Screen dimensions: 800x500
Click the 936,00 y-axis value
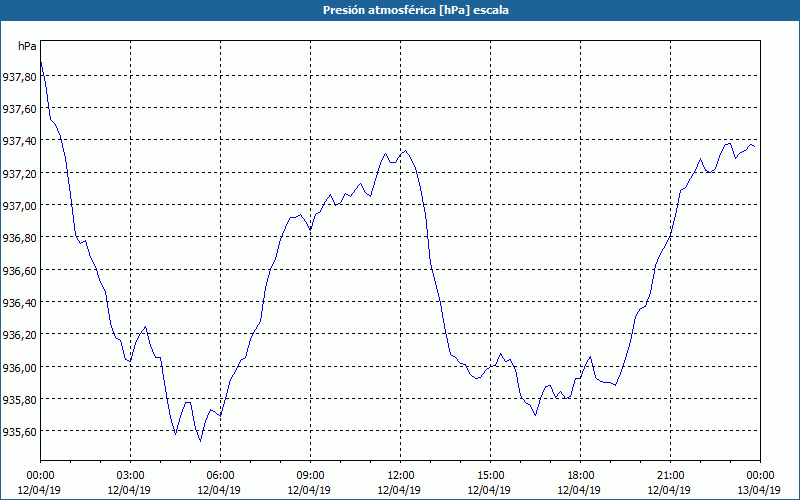(19, 367)
